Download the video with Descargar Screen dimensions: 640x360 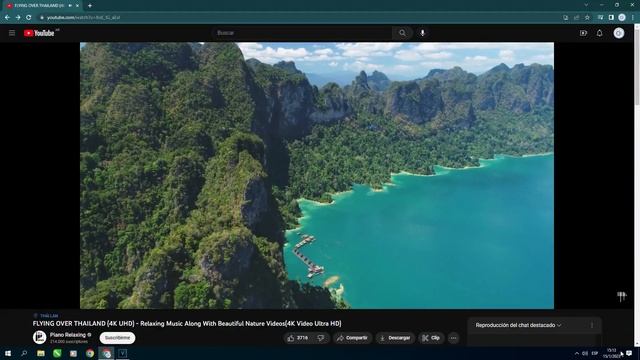point(395,338)
